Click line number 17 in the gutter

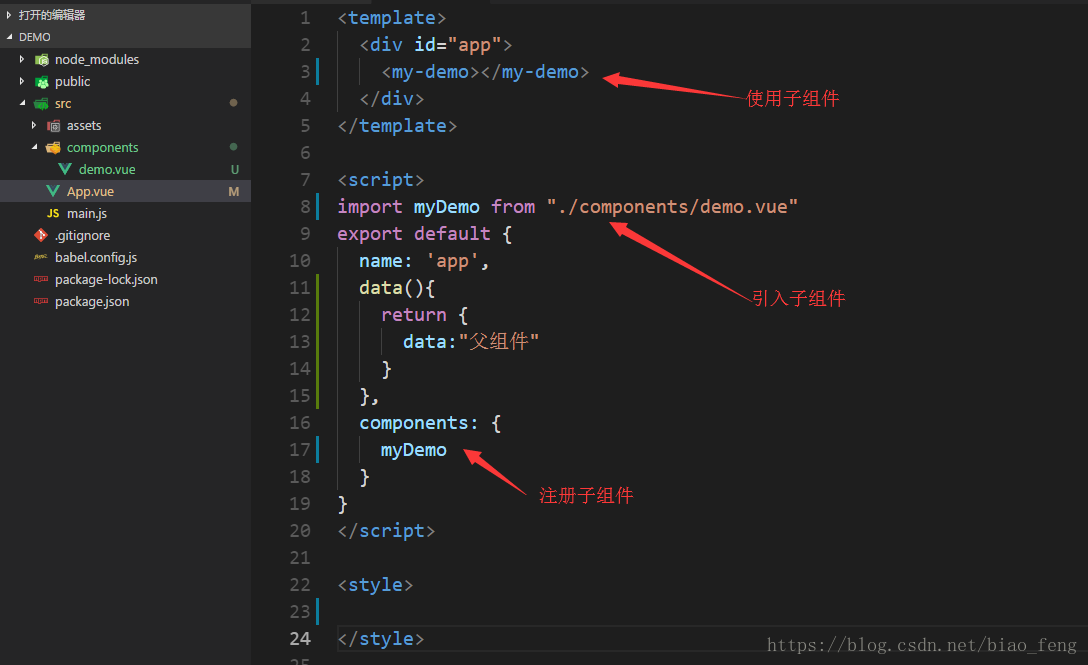pyautogui.click(x=300, y=450)
